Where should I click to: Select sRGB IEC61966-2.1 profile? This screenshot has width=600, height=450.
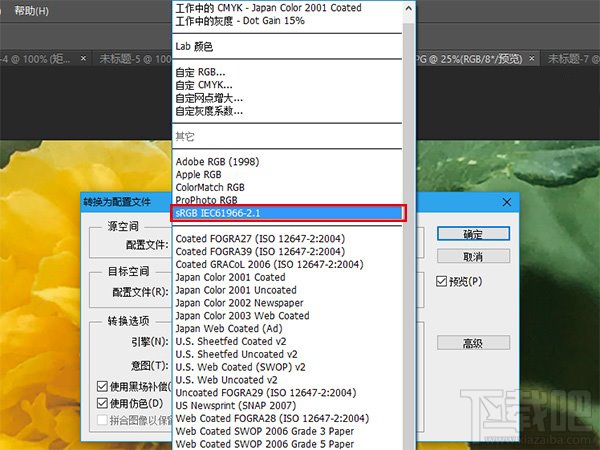click(x=287, y=213)
